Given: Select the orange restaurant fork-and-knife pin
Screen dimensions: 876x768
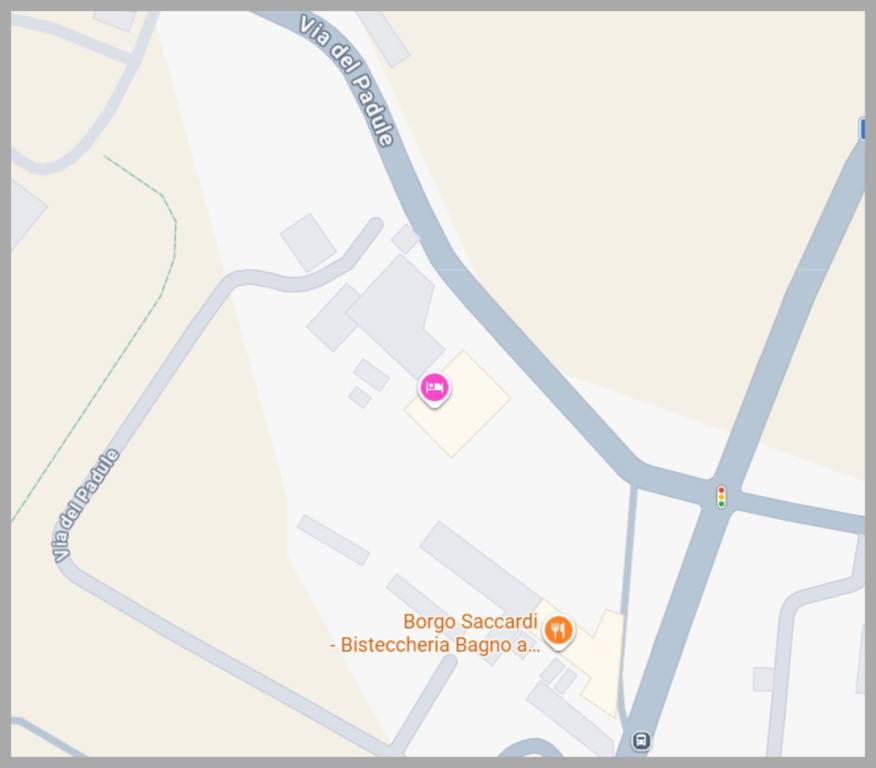Looking at the screenshot, I should pos(558,632).
